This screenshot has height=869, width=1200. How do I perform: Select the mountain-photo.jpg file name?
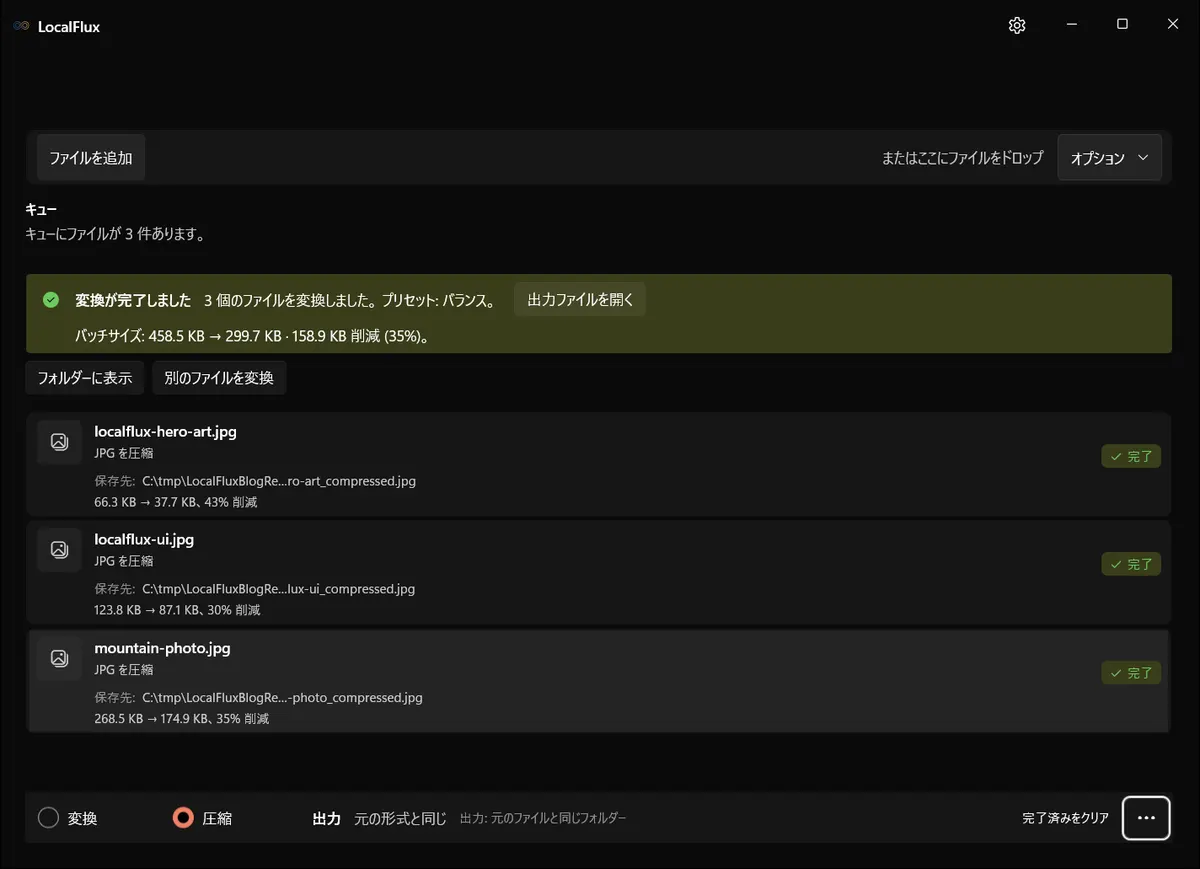(x=162, y=648)
